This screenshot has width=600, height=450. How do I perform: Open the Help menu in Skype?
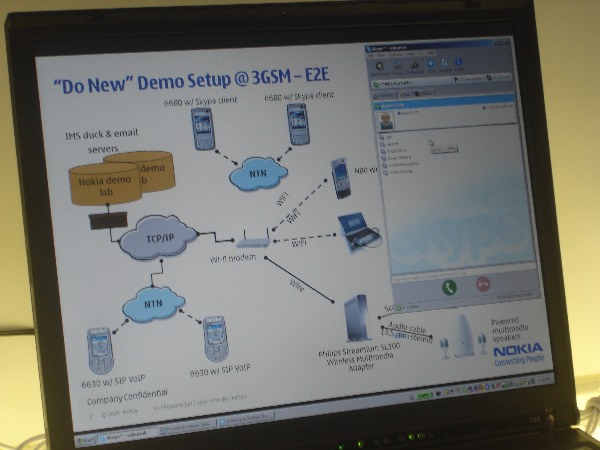tap(430, 53)
